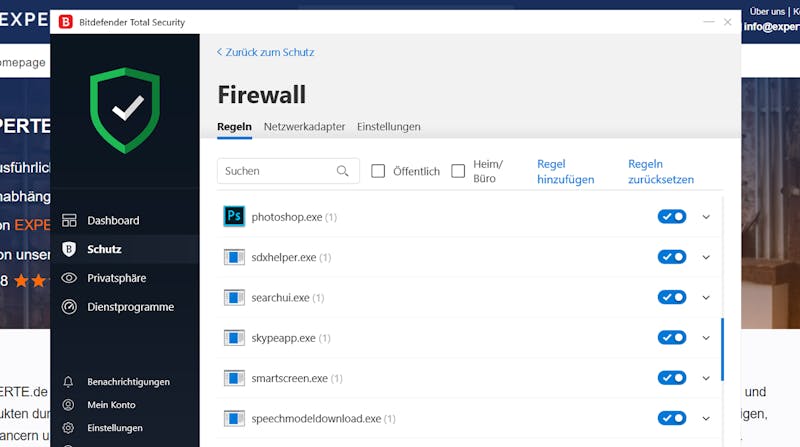Expand the photoshop.exe rule details
Image resolution: width=800 pixels, height=447 pixels.
click(x=706, y=217)
